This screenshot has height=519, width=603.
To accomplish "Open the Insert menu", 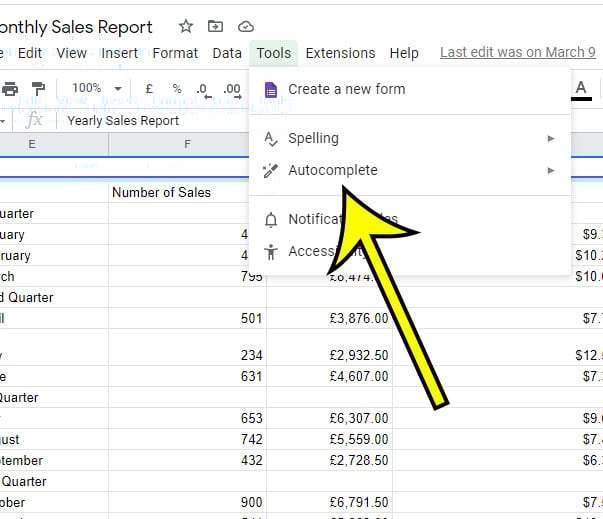I will tap(119, 53).
